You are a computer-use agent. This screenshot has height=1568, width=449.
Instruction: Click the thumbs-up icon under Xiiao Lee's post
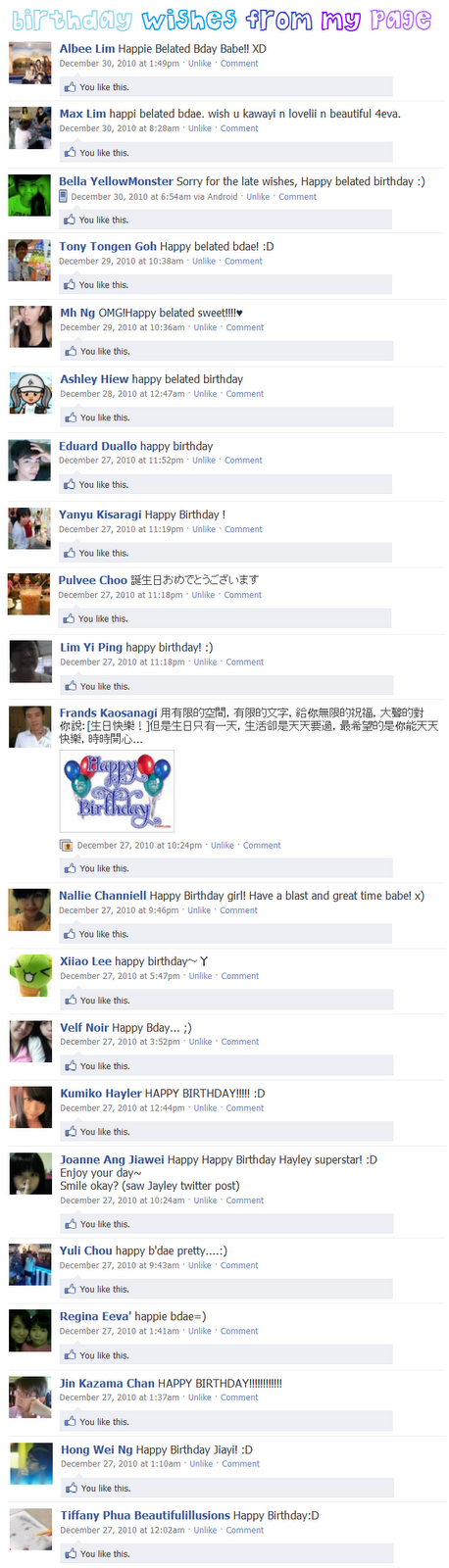(71, 1001)
